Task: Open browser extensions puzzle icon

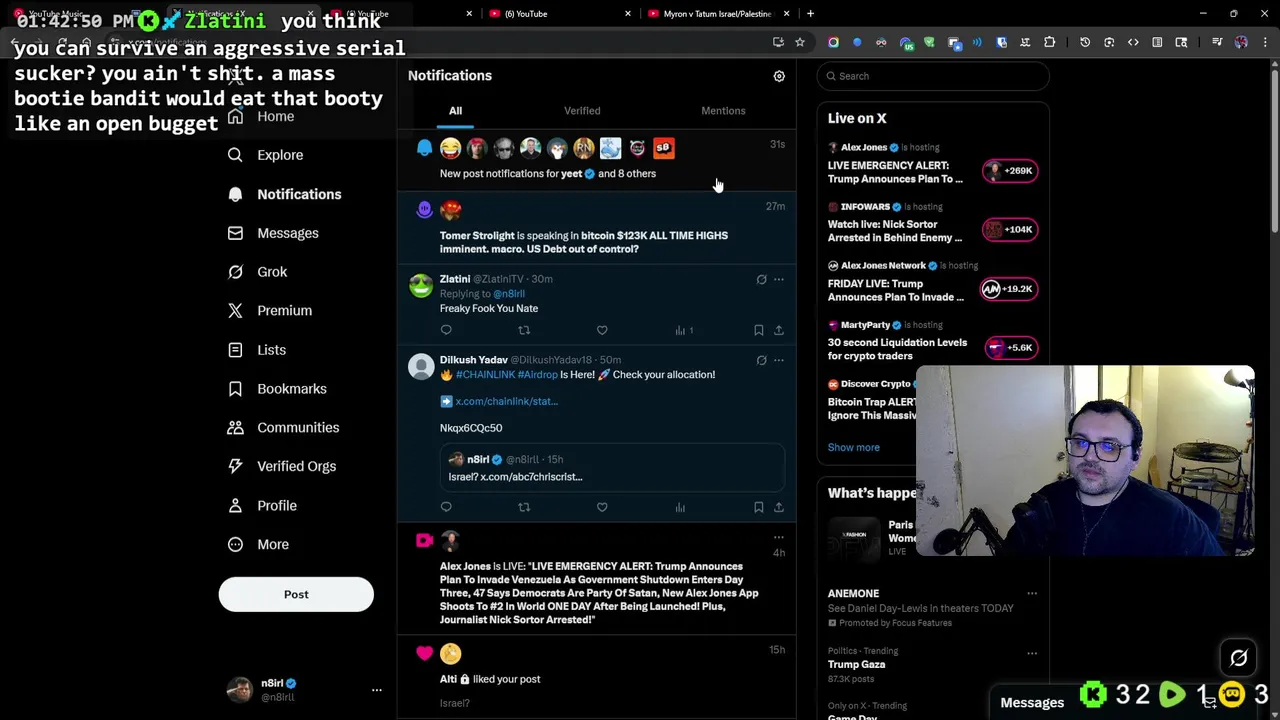Action: 1049,42
